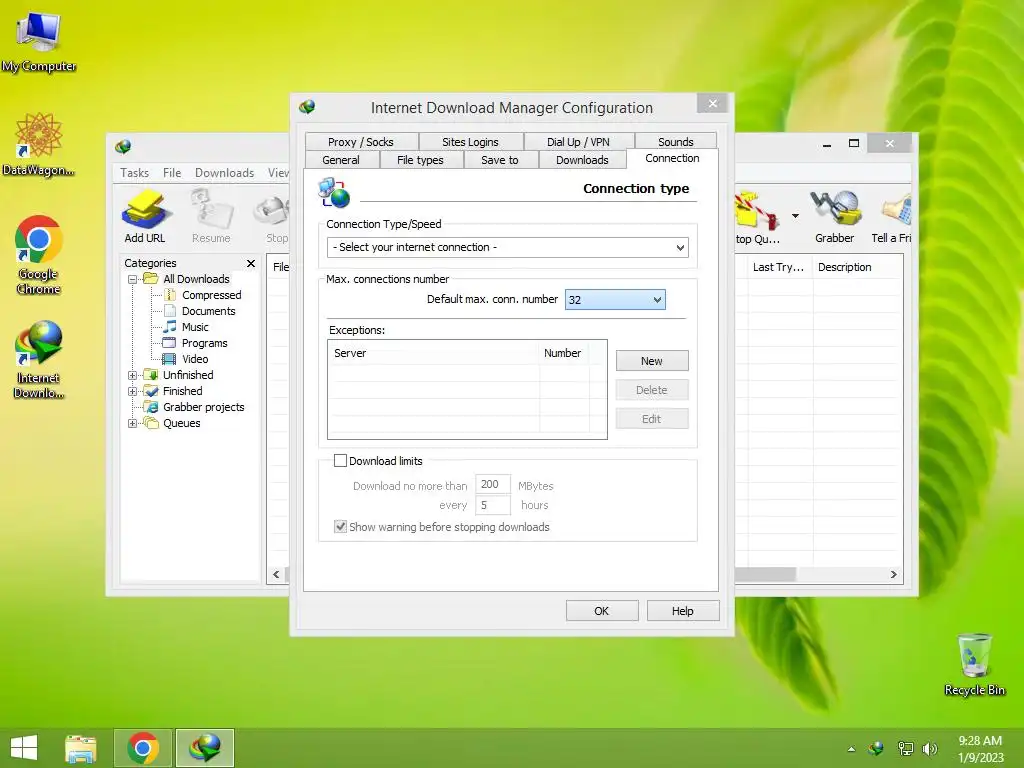This screenshot has width=1024, height=768.
Task: Click the IDM taskbar button
Action: coord(205,748)
